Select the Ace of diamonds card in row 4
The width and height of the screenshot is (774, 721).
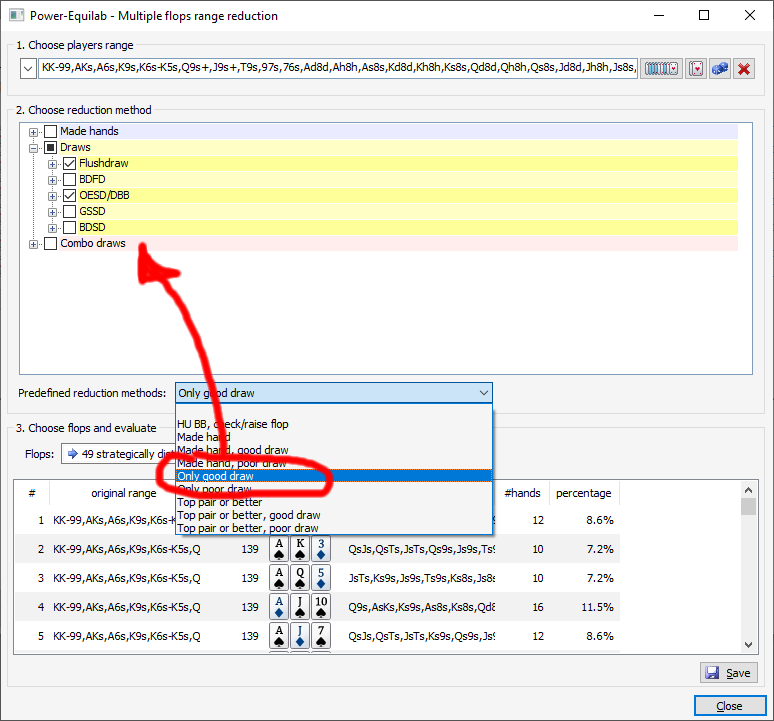279,607
